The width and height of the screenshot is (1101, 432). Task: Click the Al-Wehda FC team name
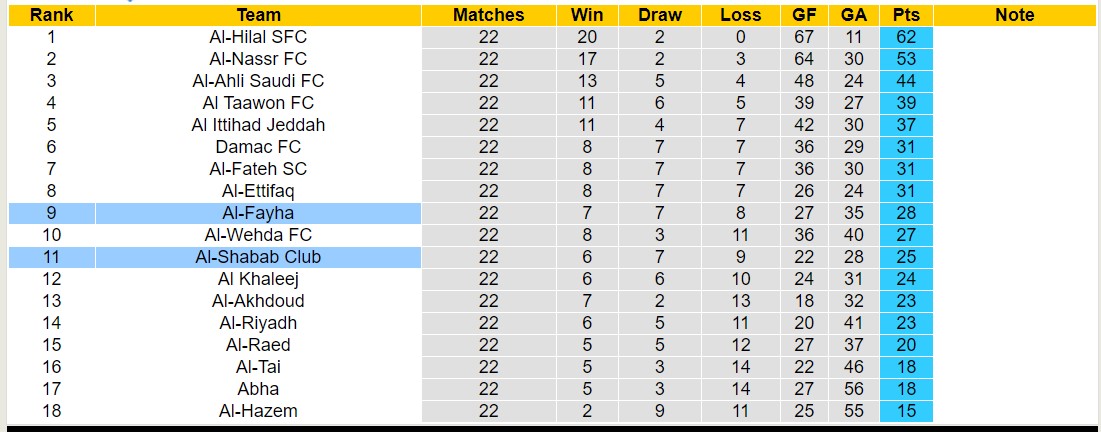[258, 235]
